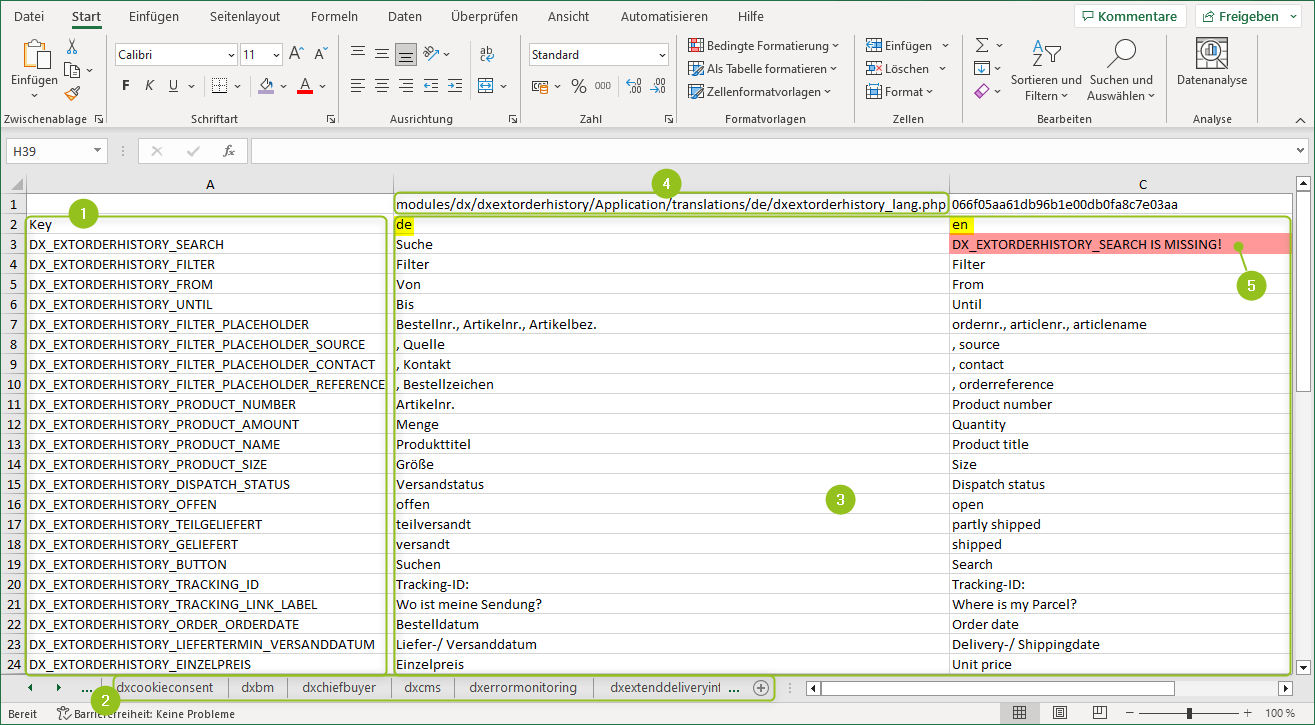The width and height of the screenshot is (1315, 725).
Task: Switch to Daten tab
Action: click(x=405, y=16)
